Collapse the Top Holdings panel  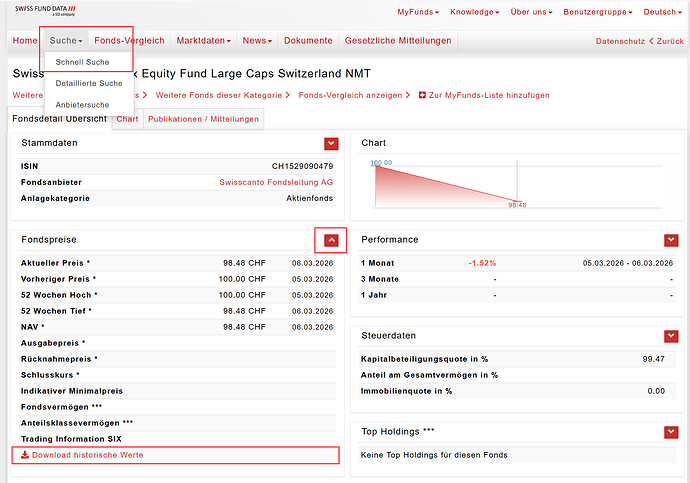(x=671, y=432)
